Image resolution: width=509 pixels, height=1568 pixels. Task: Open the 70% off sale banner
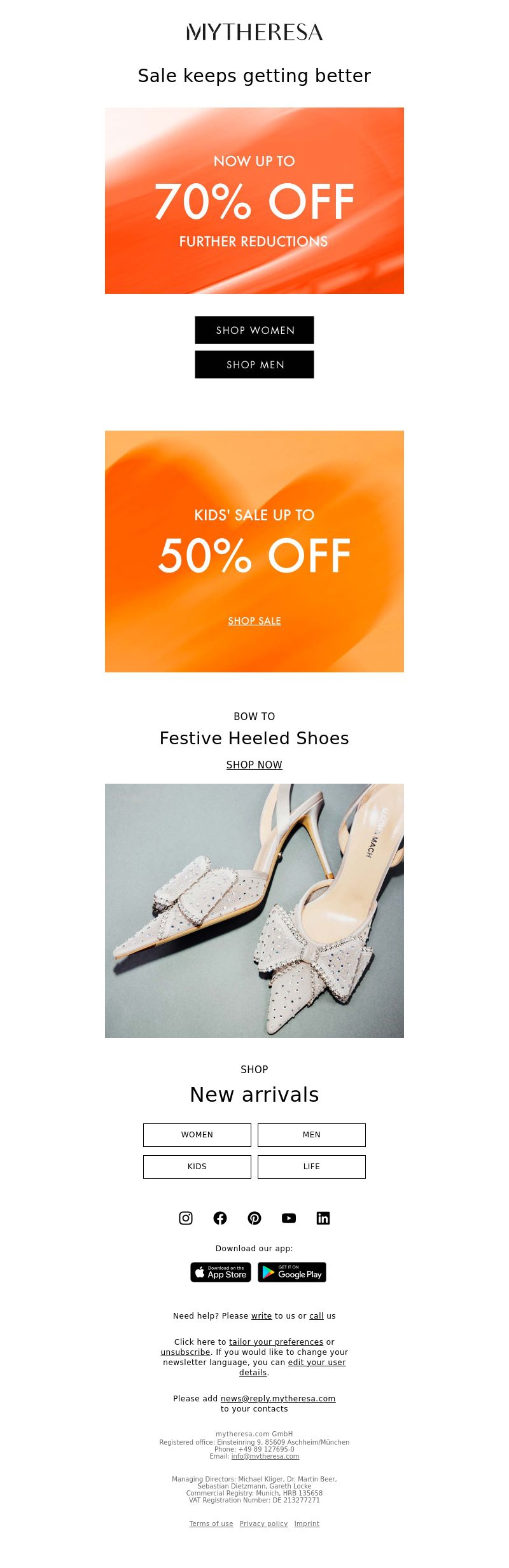click(x=254, y=200)
